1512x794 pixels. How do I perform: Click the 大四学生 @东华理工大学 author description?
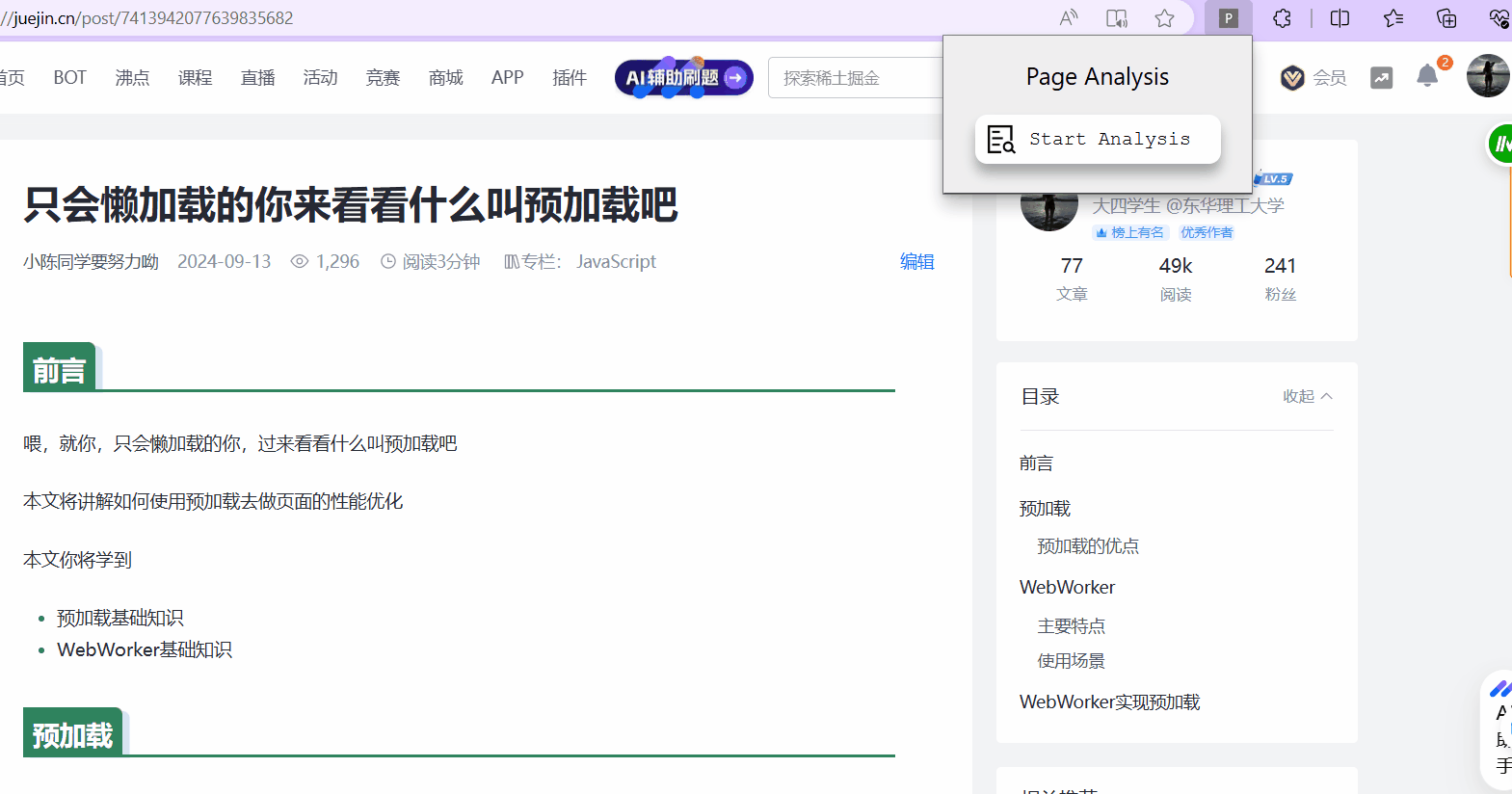coord(1187,205)
